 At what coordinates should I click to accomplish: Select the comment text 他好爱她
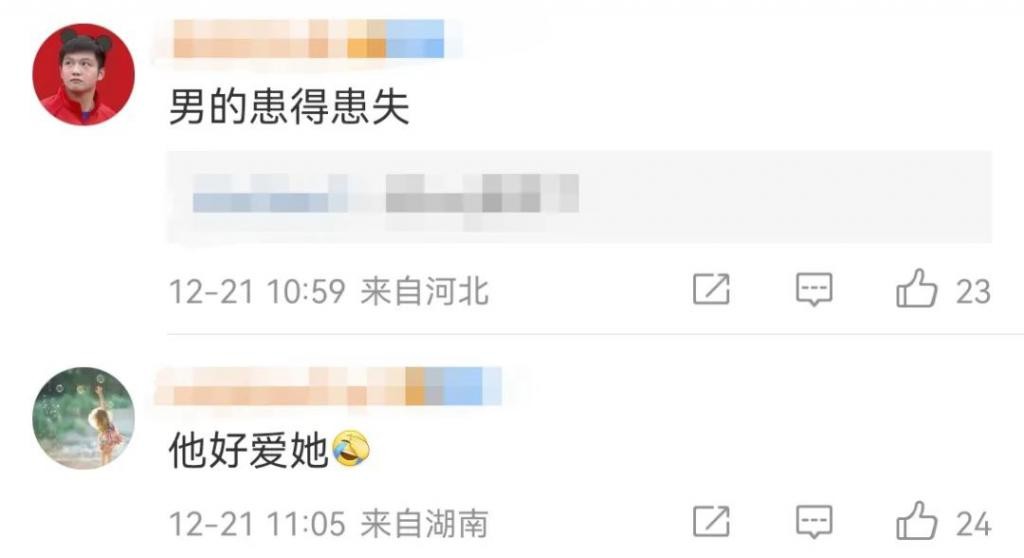[248, 450]
